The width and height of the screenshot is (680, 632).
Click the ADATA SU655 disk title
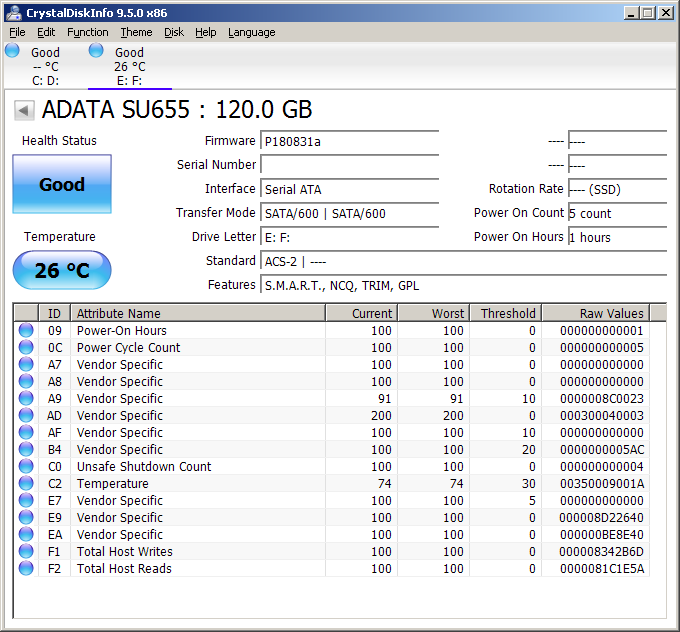coord(177,109)
